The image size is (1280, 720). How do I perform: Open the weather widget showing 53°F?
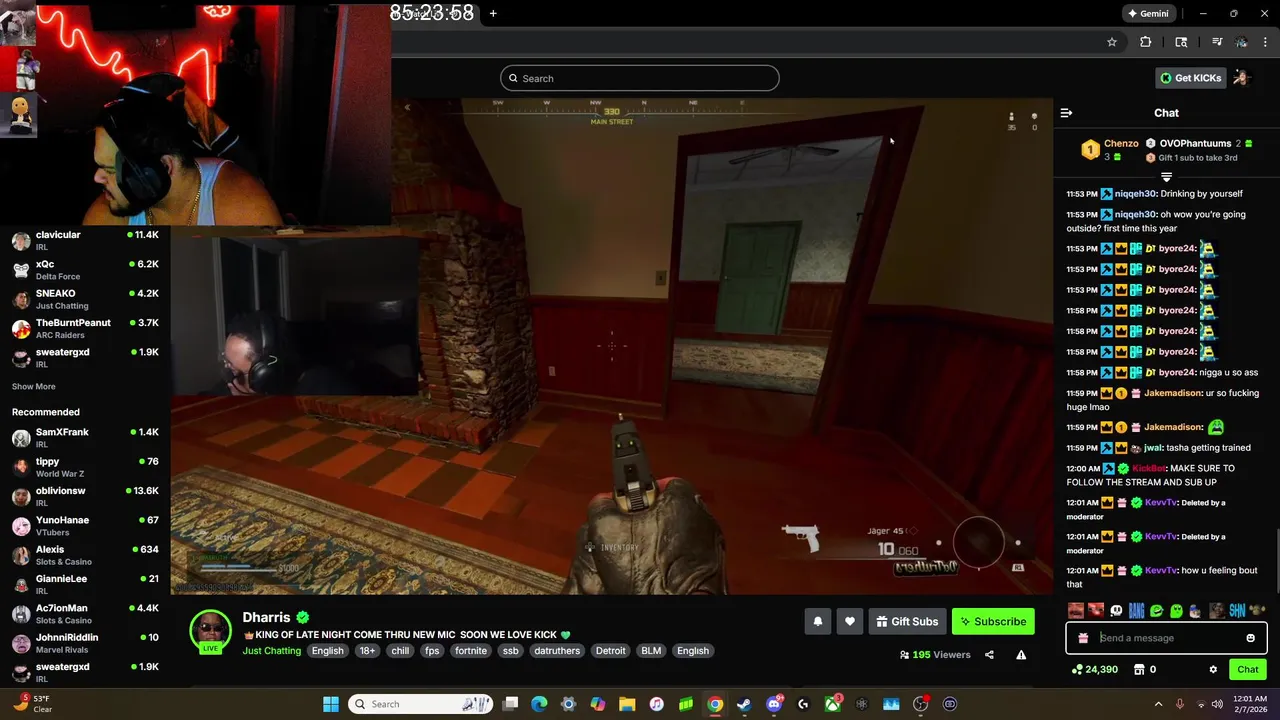pos(32,704)
